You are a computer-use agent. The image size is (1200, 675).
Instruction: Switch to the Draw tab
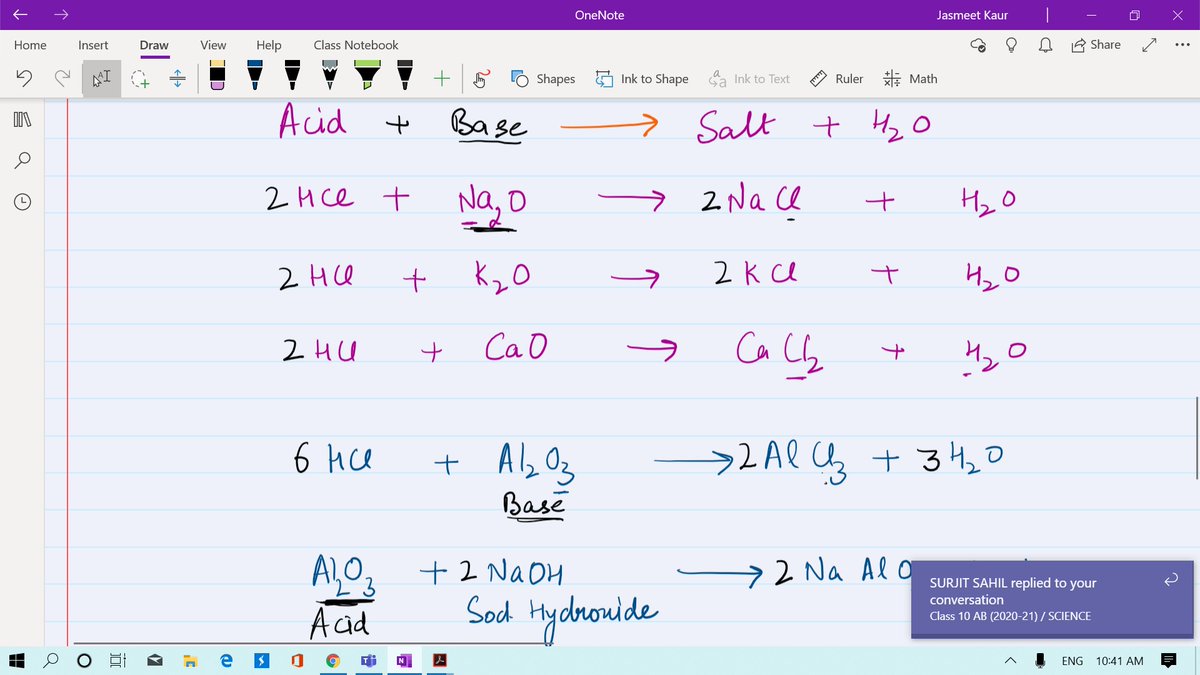point(154,45)
